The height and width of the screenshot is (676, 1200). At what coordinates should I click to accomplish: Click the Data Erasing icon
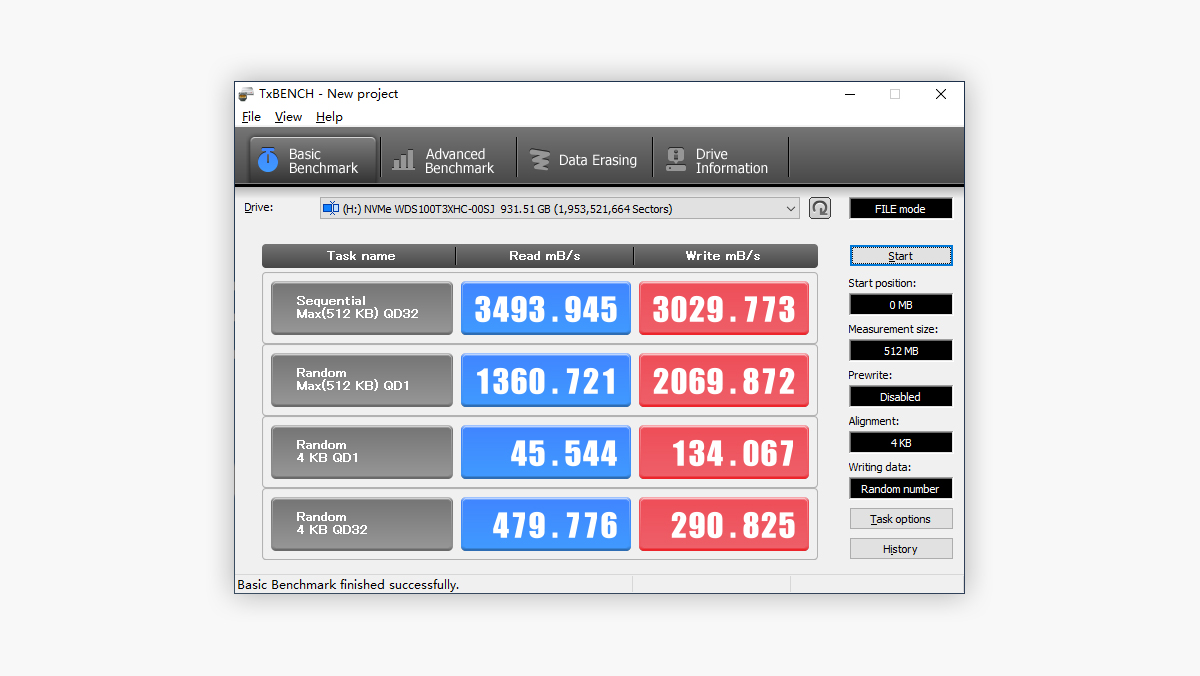[x=540, y=160]
